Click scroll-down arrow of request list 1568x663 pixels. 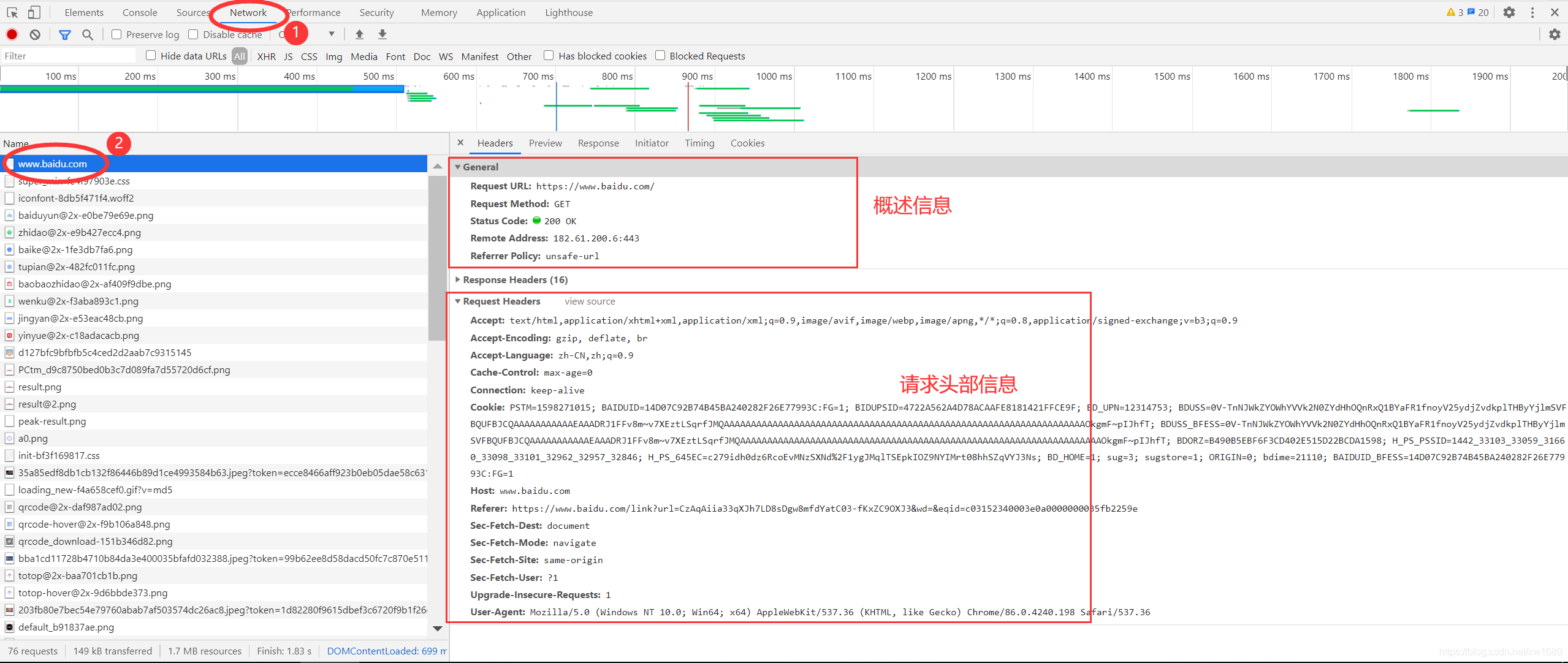438,628
